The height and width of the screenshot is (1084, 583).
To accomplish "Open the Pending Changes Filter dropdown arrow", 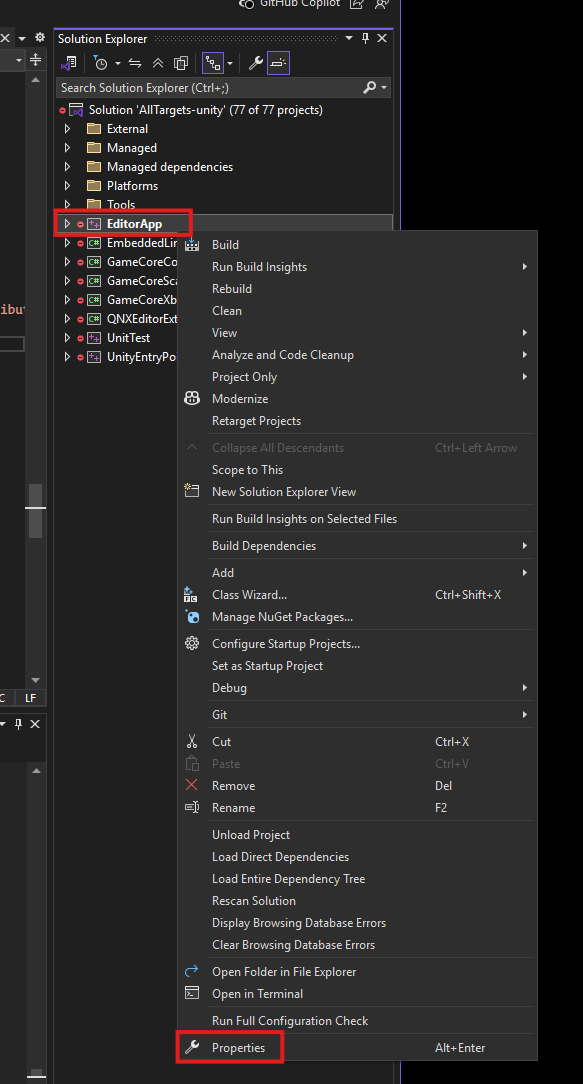I will coord(118,64).
